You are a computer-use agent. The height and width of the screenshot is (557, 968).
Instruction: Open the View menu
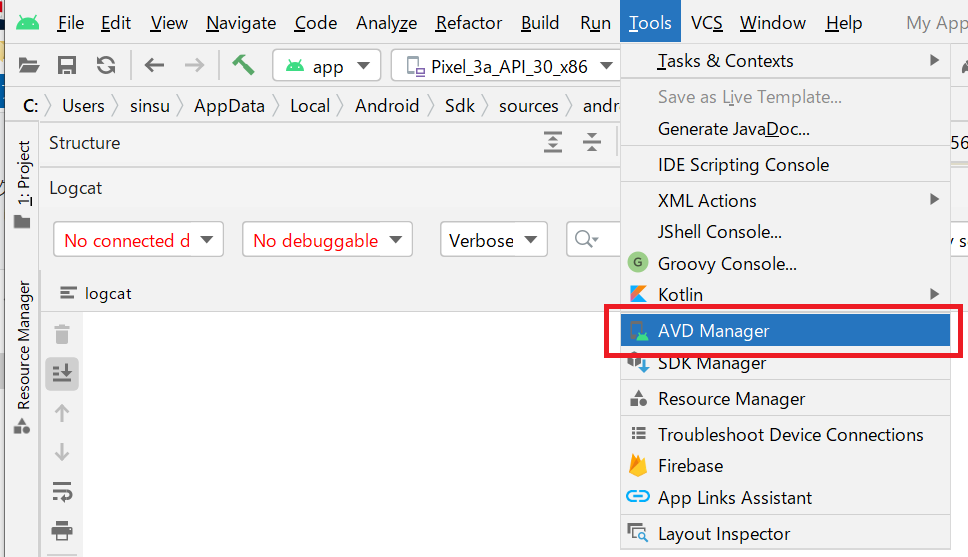169,23
